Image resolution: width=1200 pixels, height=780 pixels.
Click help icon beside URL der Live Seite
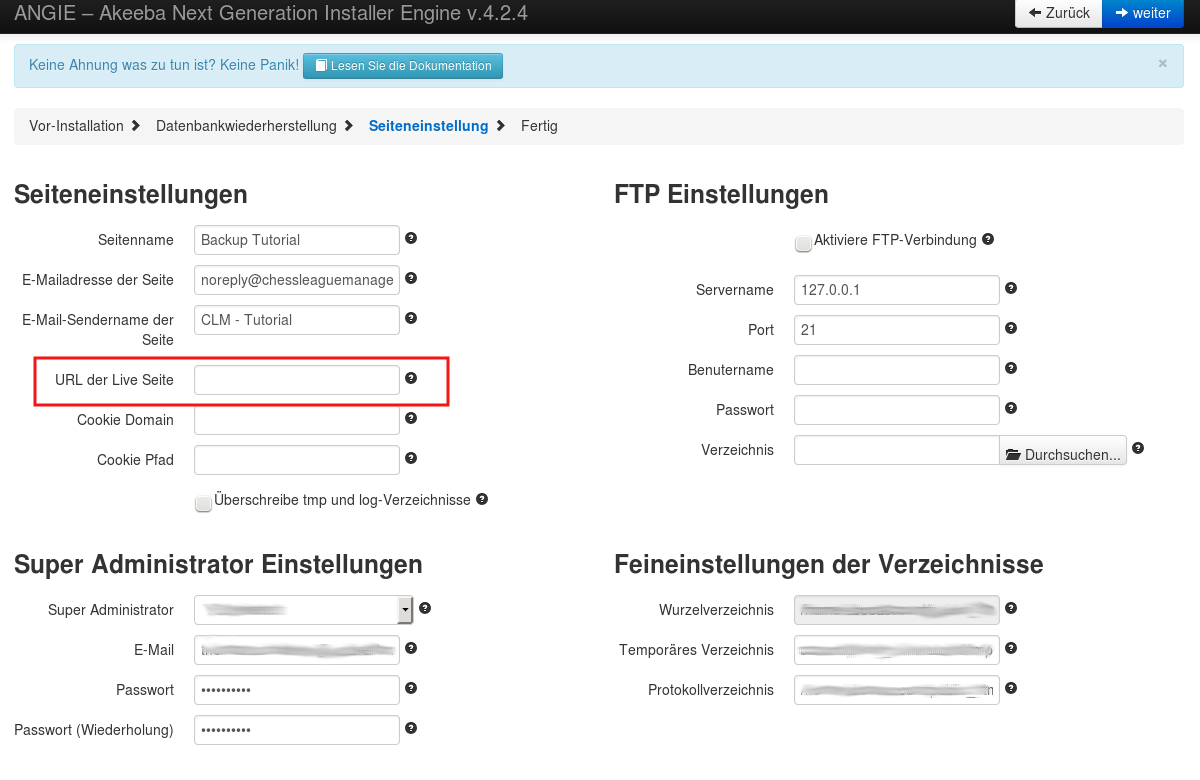tap(411, 379)
